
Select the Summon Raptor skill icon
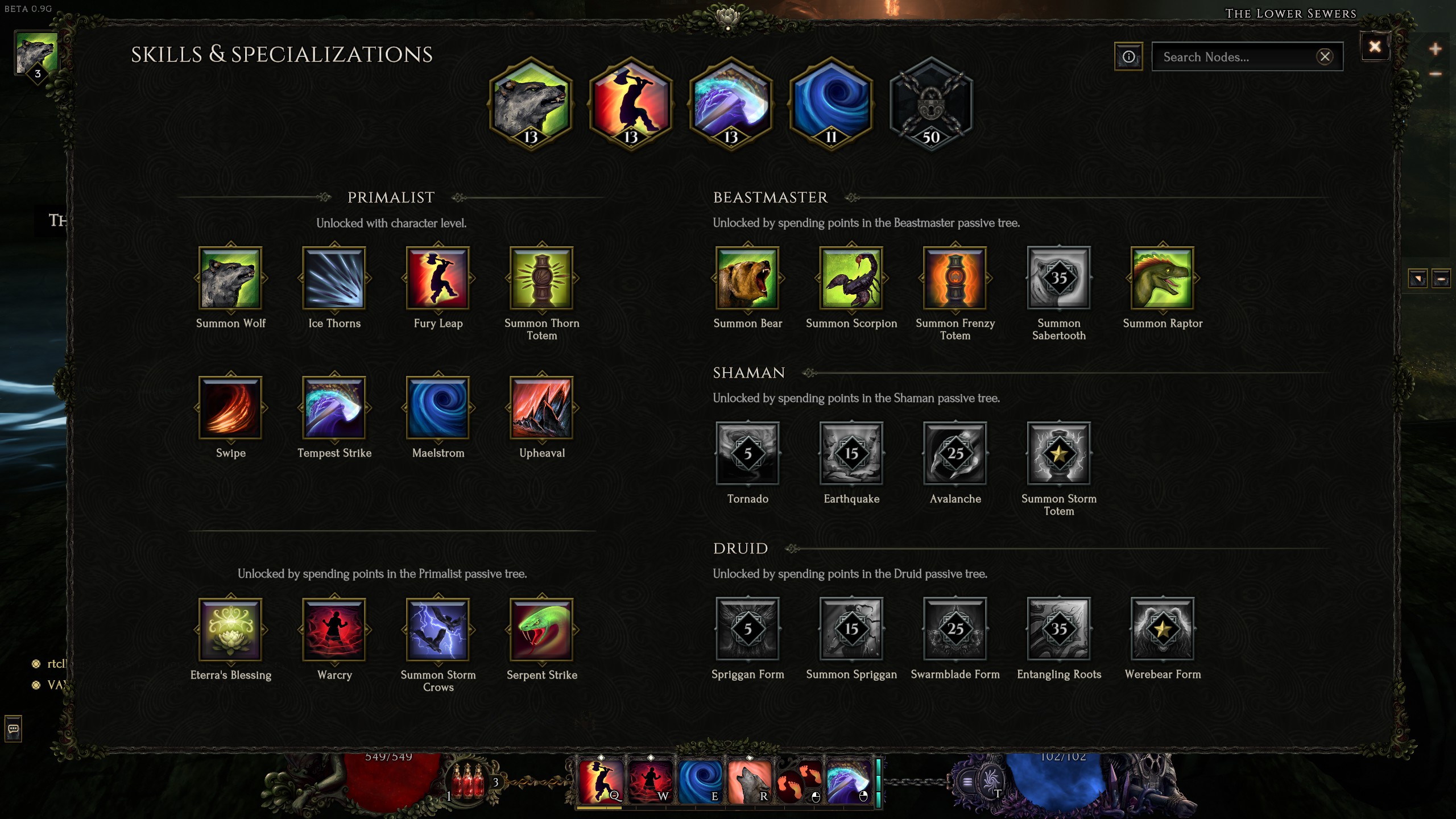(1163, 278)
